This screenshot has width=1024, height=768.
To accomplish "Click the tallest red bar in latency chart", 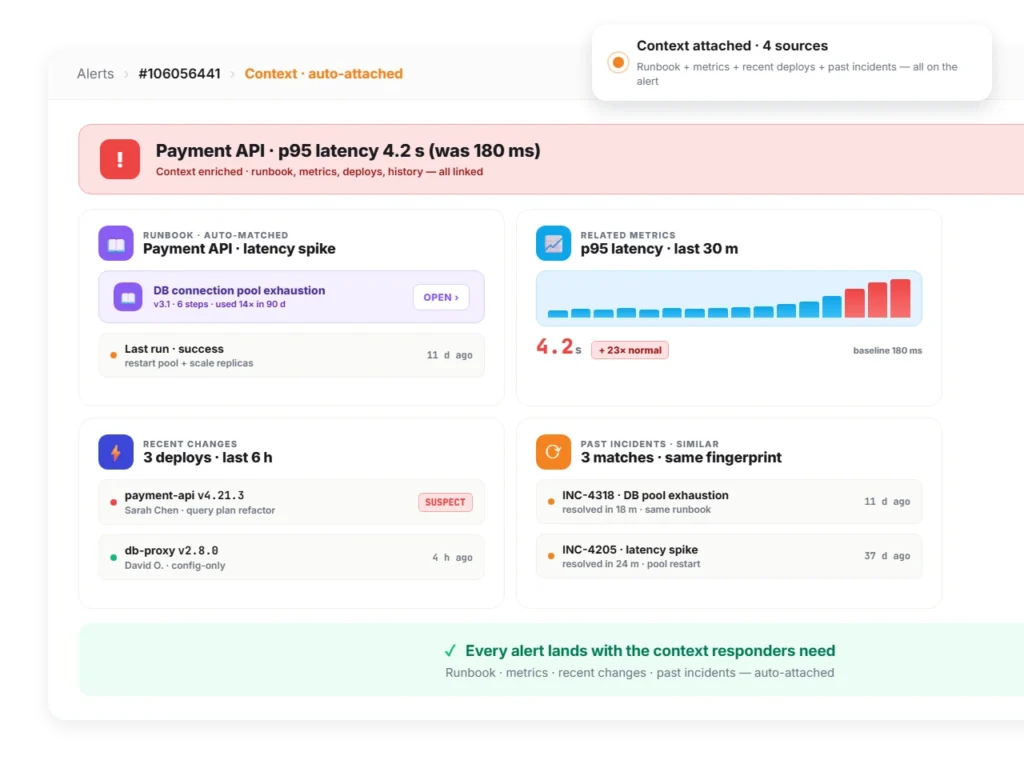I will (x=900, y=298).
